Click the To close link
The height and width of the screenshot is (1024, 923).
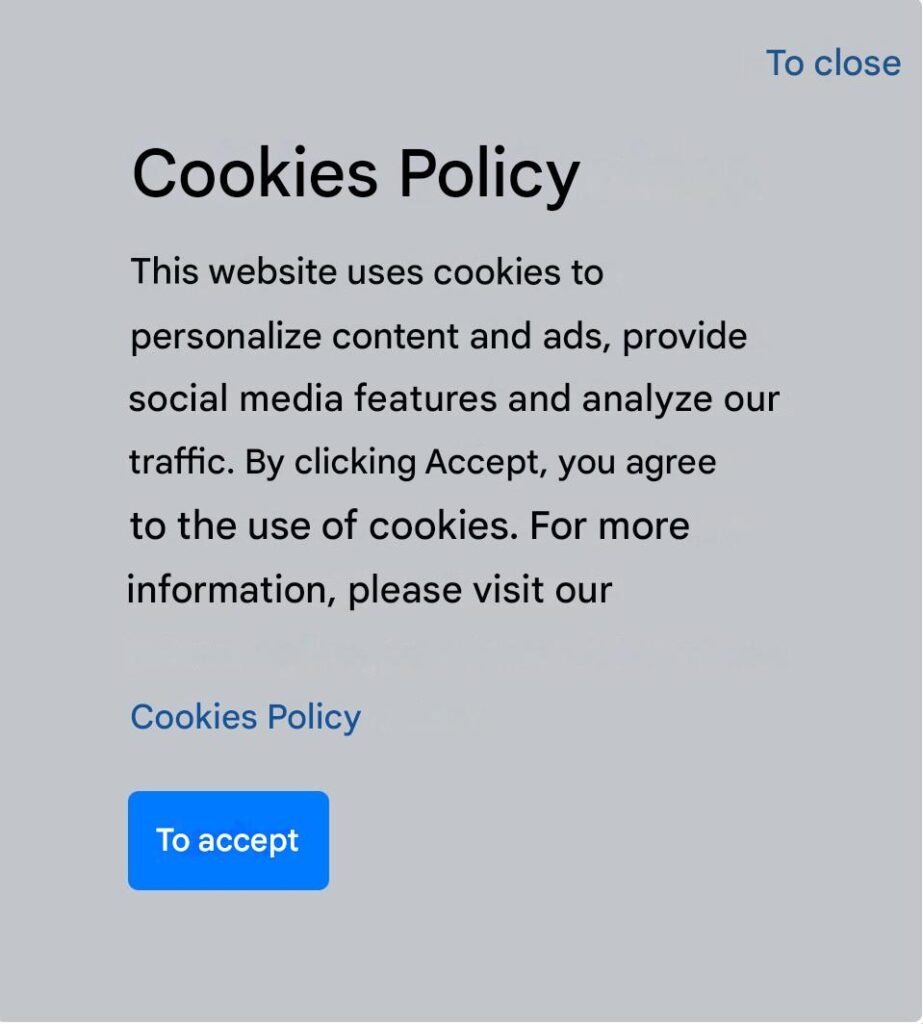click(x=834, y=63)
